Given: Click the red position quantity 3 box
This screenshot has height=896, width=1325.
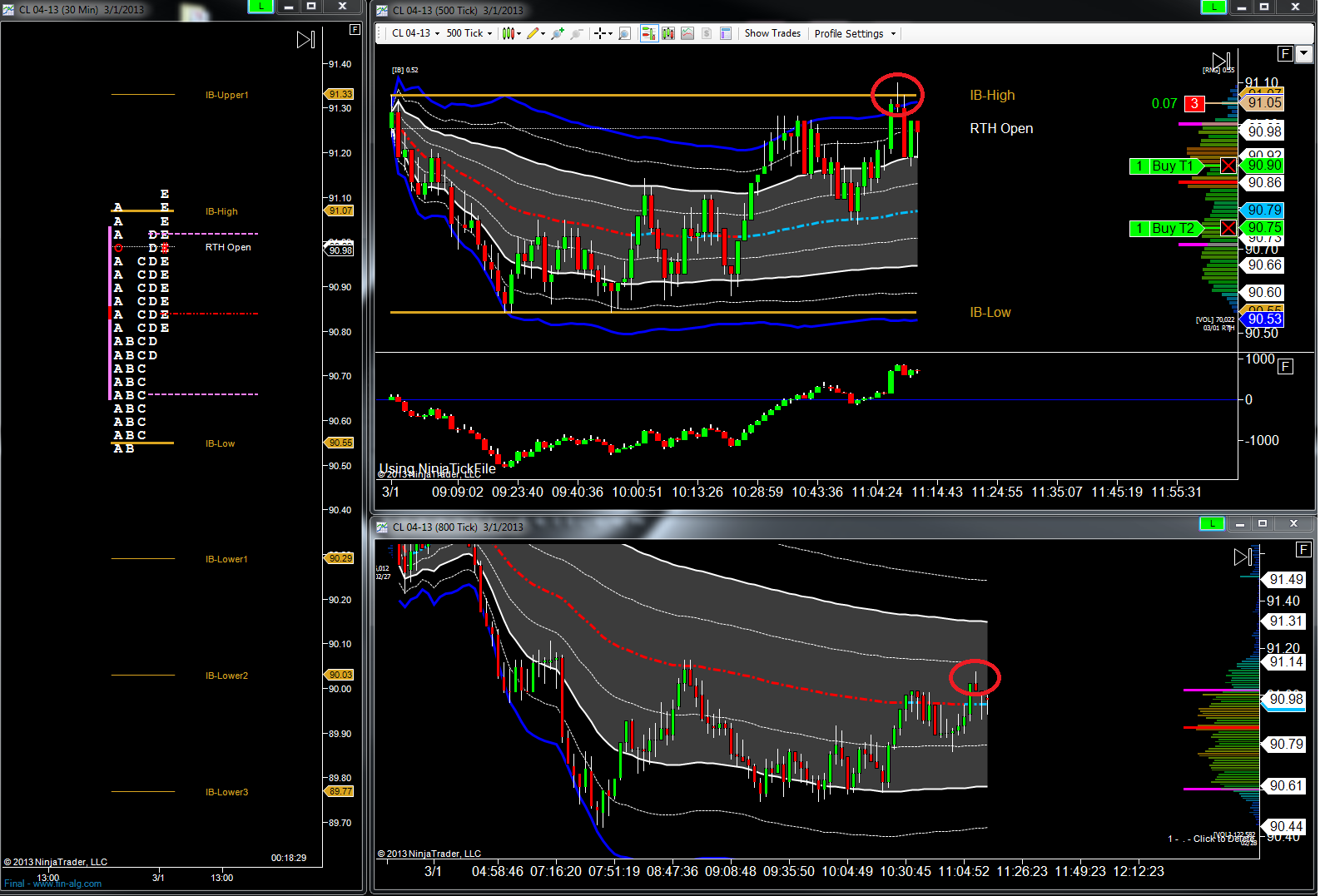Looking at the screenshot, I should point(1194,103).
